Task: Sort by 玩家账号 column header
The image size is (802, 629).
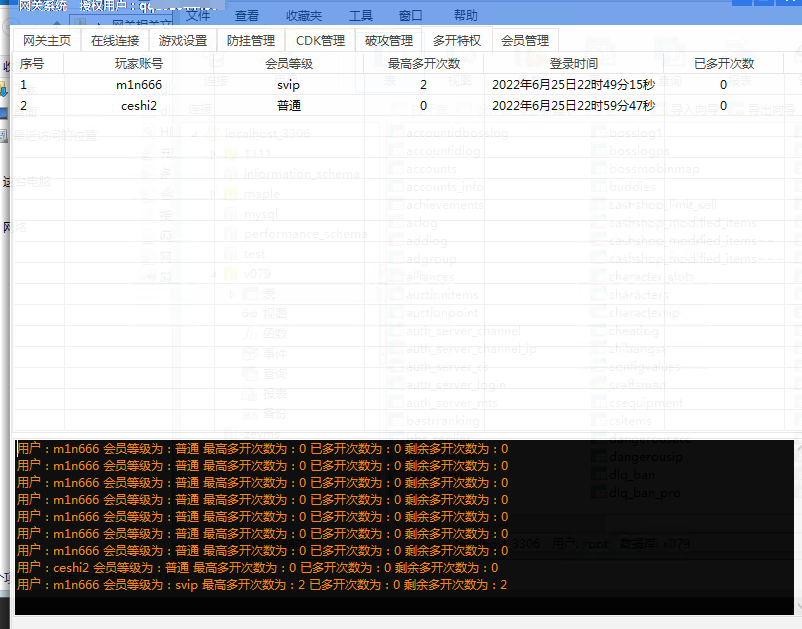Action: pos(139,63)
